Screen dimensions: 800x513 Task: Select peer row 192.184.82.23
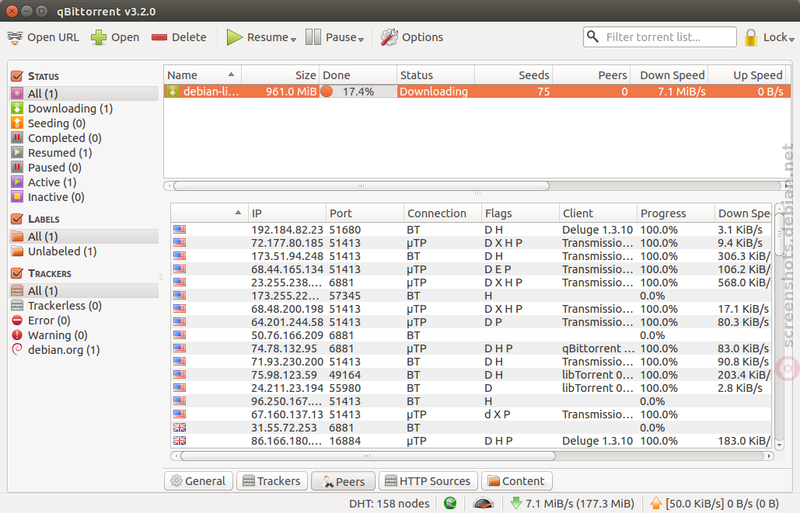(471, 230)
